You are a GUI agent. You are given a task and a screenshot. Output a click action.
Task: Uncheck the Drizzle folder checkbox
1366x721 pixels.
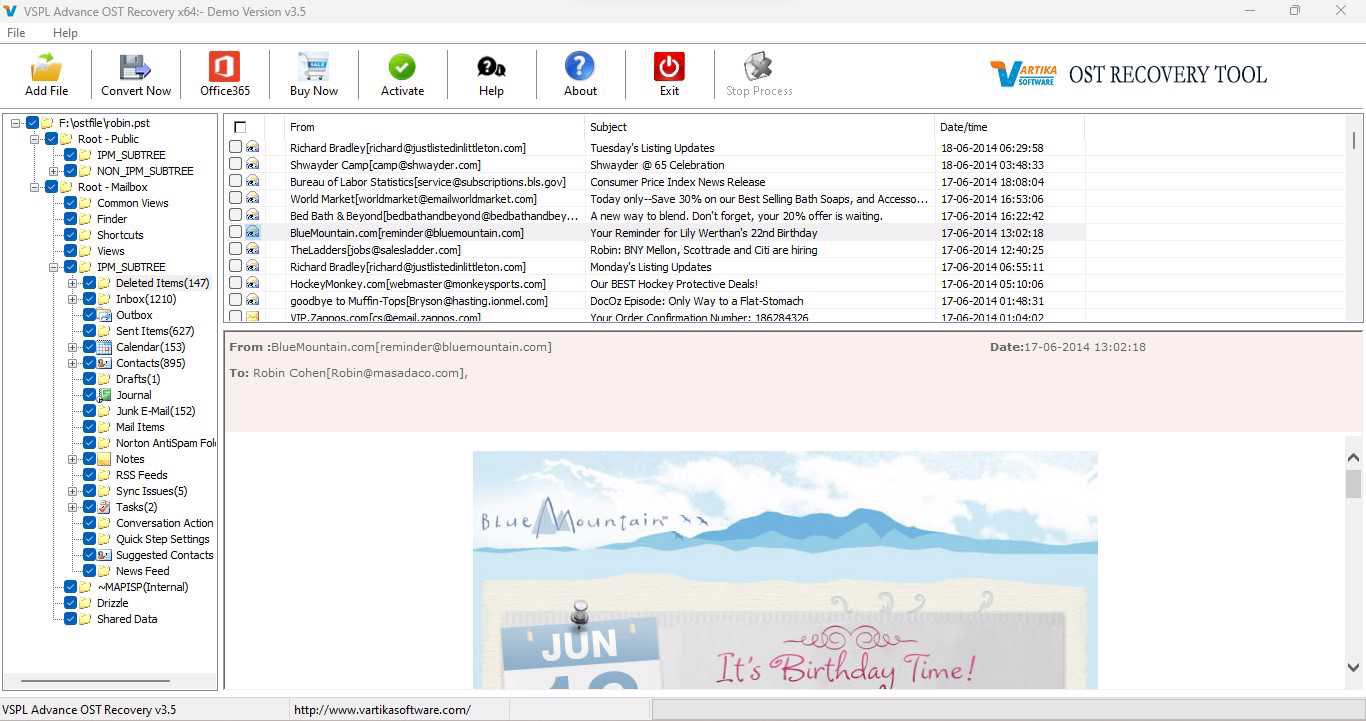tap(70, 603)
